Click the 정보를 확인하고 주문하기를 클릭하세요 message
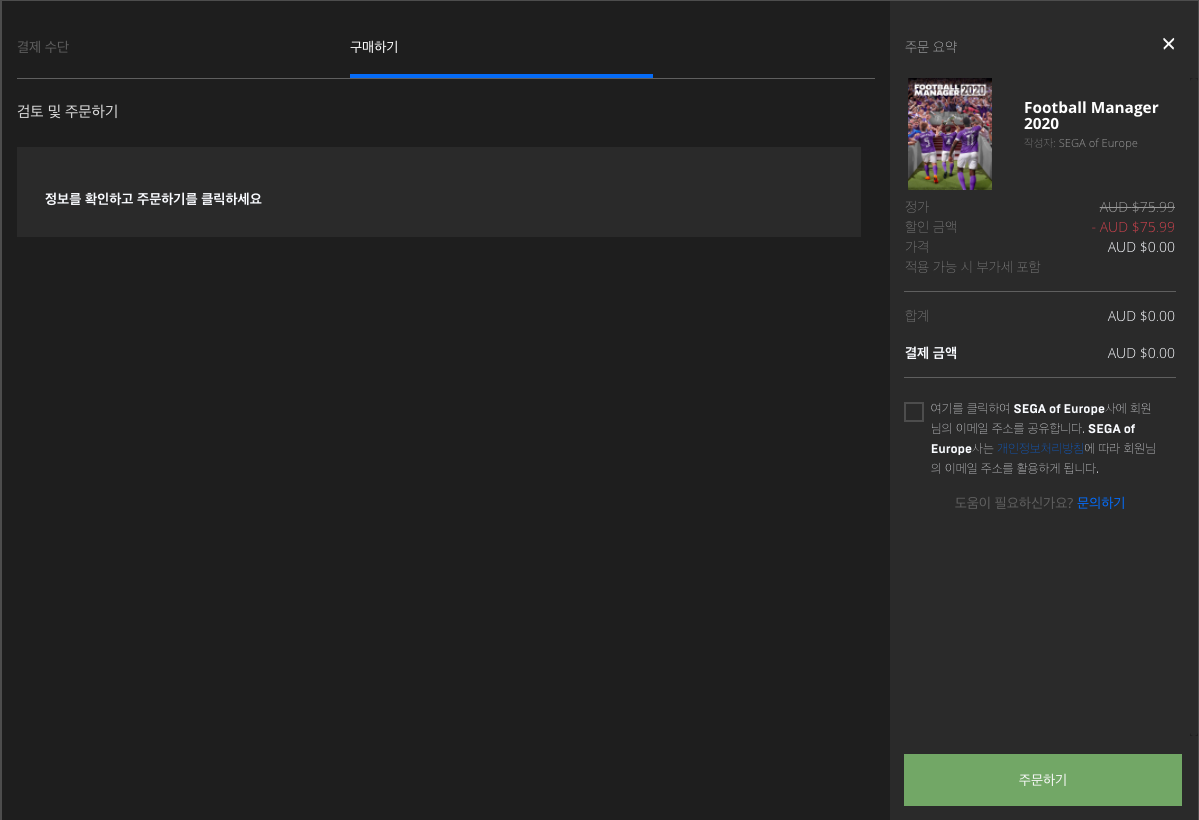 (153, 199)
